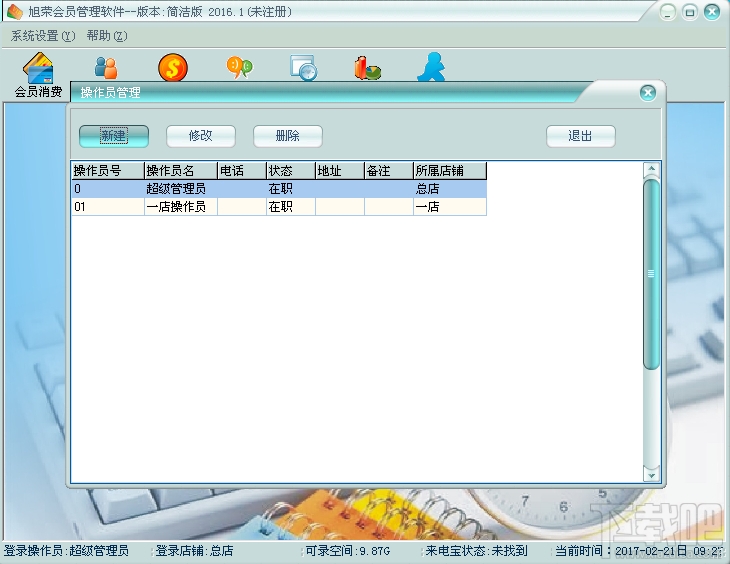730x564 pixels.
Task: Click 可录空间:9.87G in status bar
Action: point(347,551)
